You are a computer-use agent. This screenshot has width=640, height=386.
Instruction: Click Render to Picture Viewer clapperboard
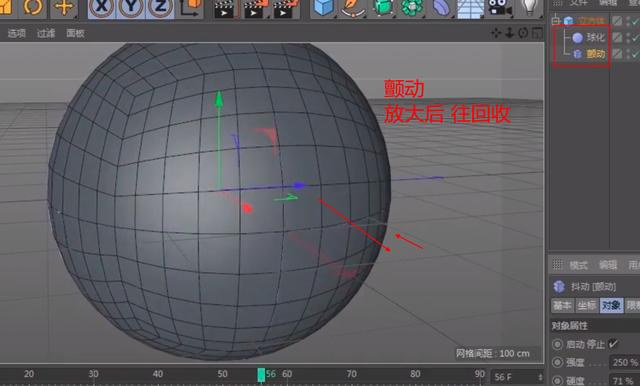pos(255,9)
